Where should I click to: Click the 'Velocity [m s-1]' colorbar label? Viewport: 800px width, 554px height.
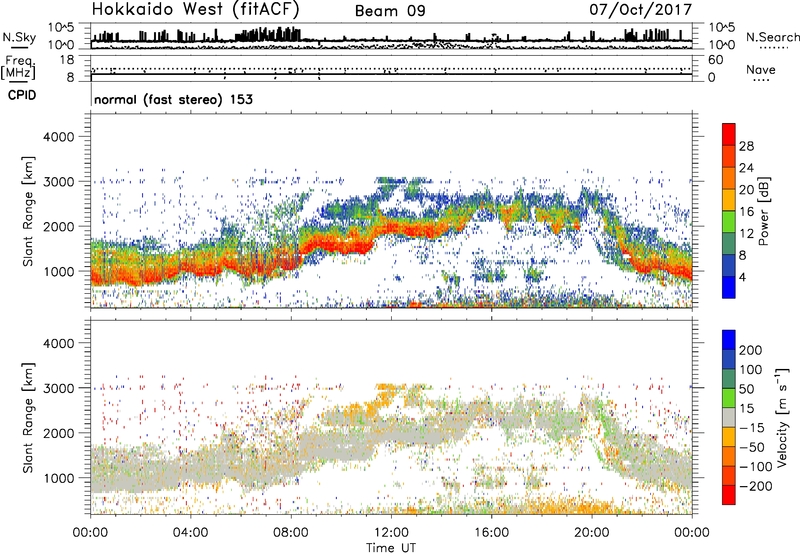coord(782,417)
